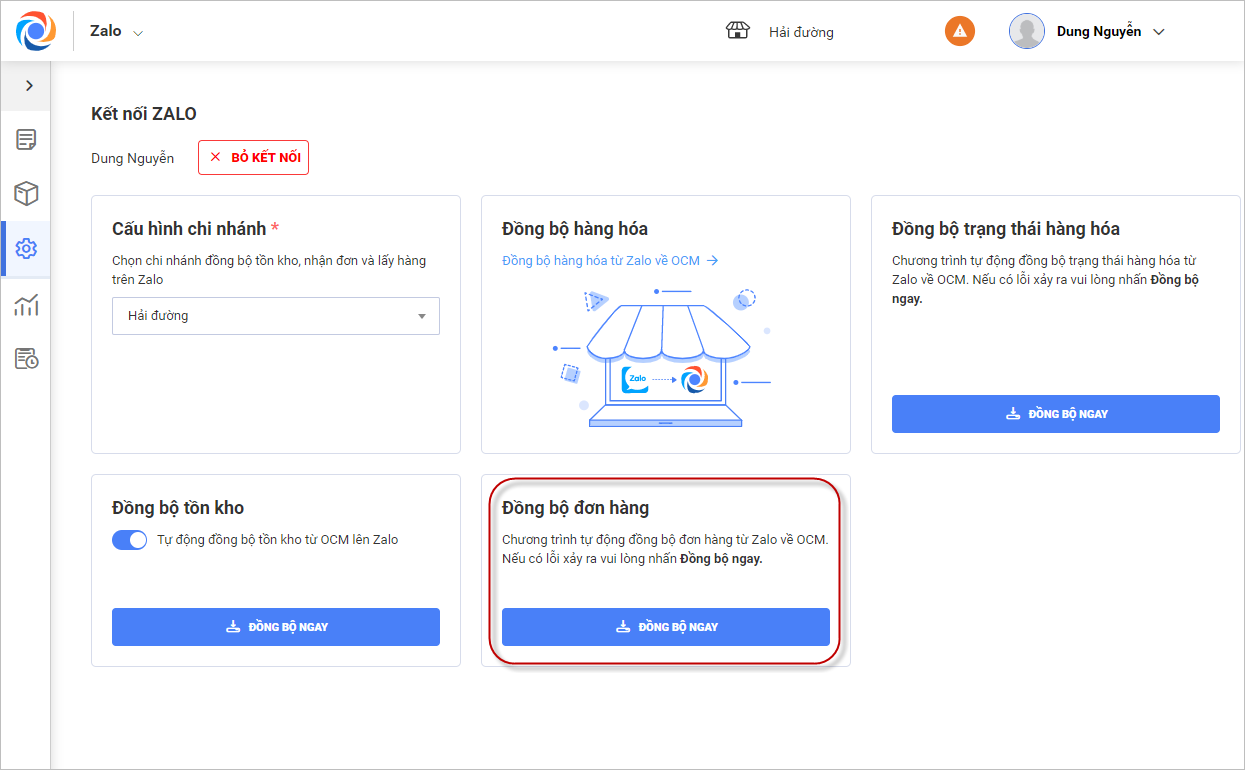
Task: Follow the Đồng bộ hàng hóa link
Action: point(610,261)
